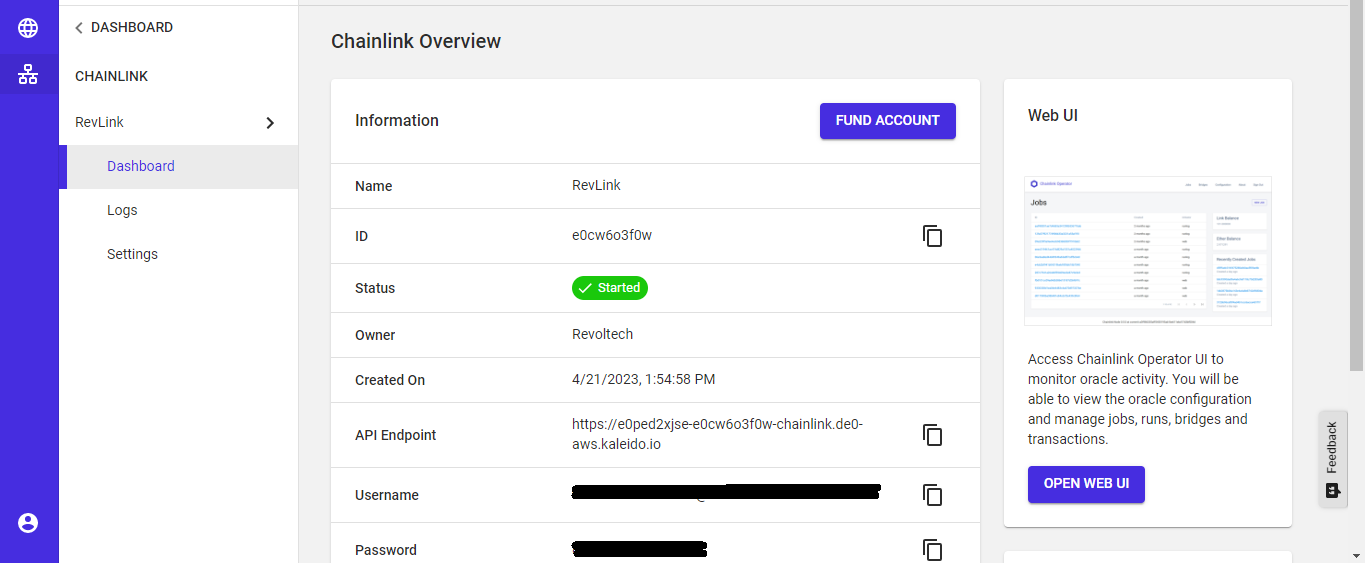Click the FUND ACCOUNT button
This screenshot has width=1365, height=563.
pyautogui.click(x=888, y=121)
